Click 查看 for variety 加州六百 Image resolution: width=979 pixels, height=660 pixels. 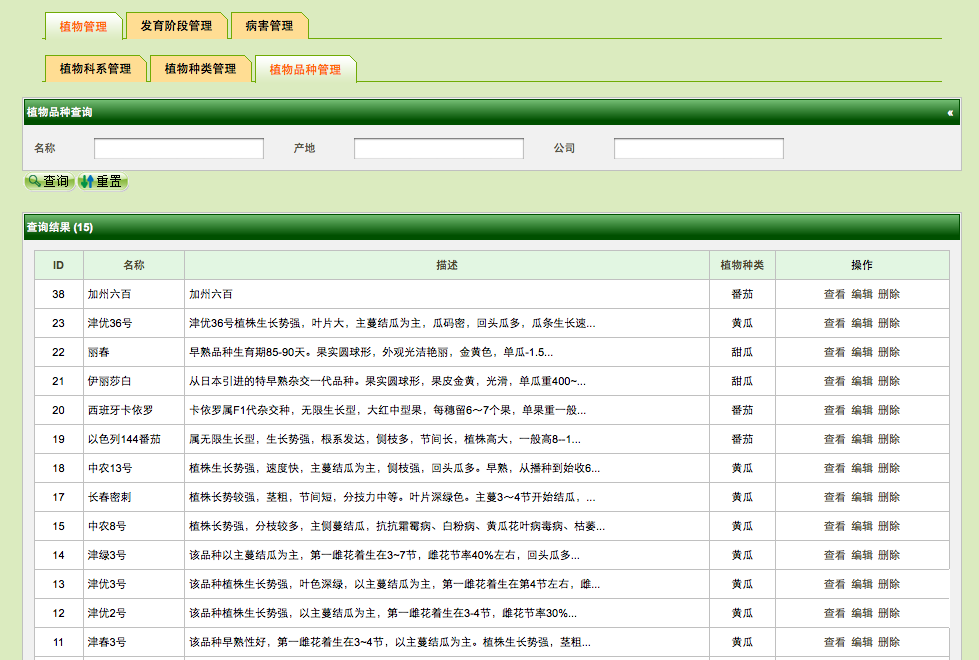[834, 294]
